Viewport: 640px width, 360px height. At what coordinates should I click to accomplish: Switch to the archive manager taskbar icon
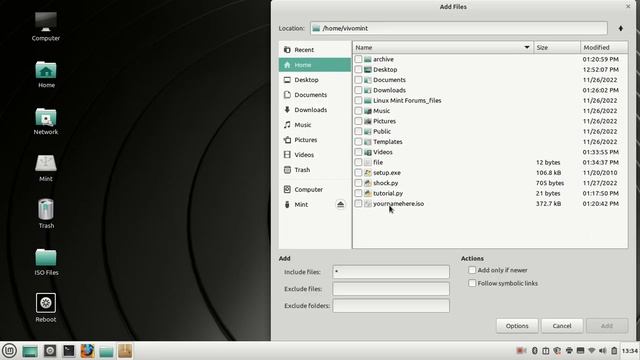125,351
